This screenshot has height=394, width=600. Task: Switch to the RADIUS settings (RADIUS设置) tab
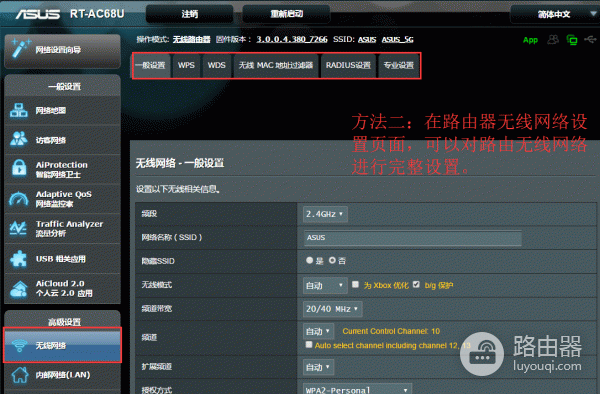[x=348, y=65]
